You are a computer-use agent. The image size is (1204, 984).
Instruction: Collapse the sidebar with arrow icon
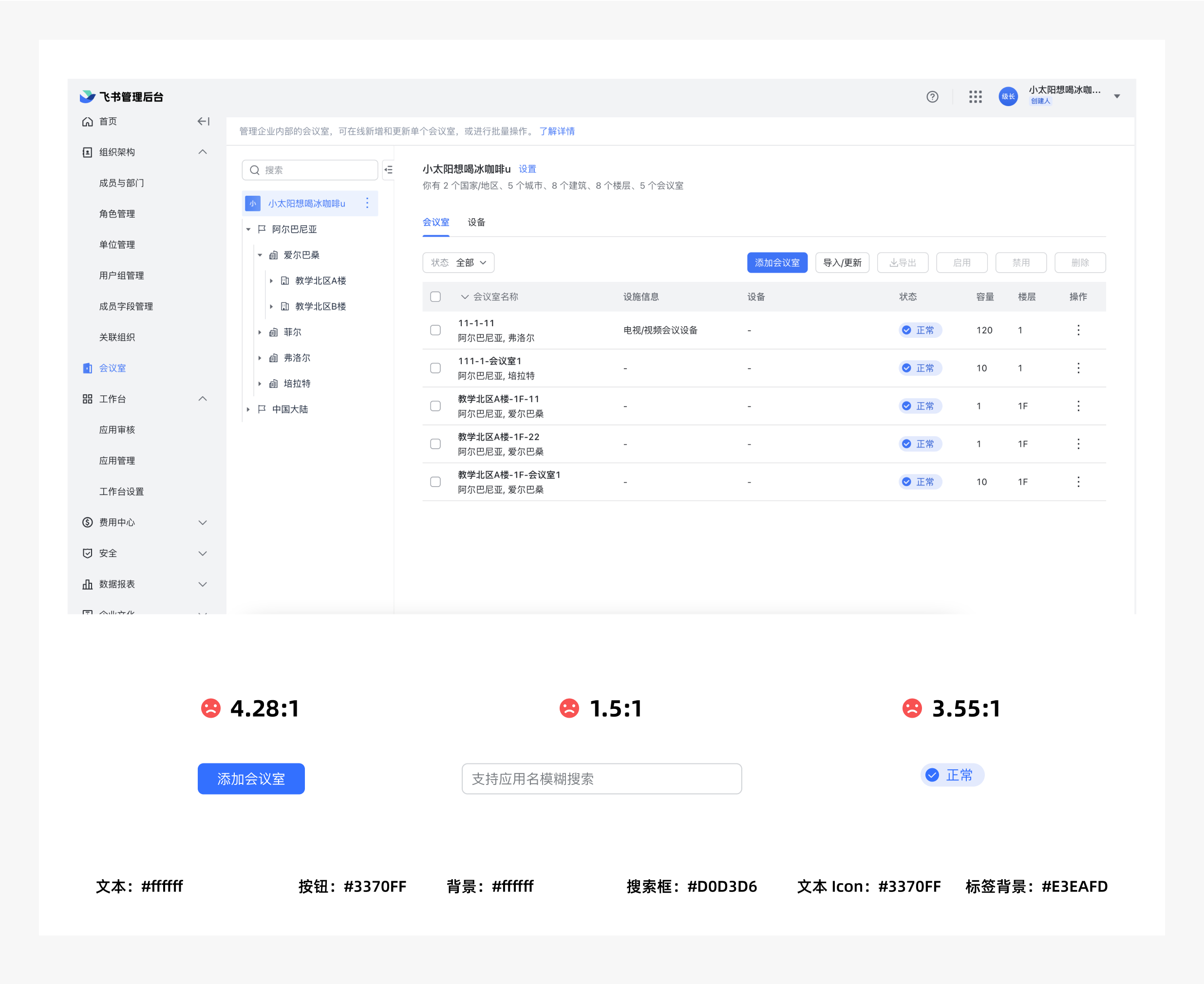point(204,121)
